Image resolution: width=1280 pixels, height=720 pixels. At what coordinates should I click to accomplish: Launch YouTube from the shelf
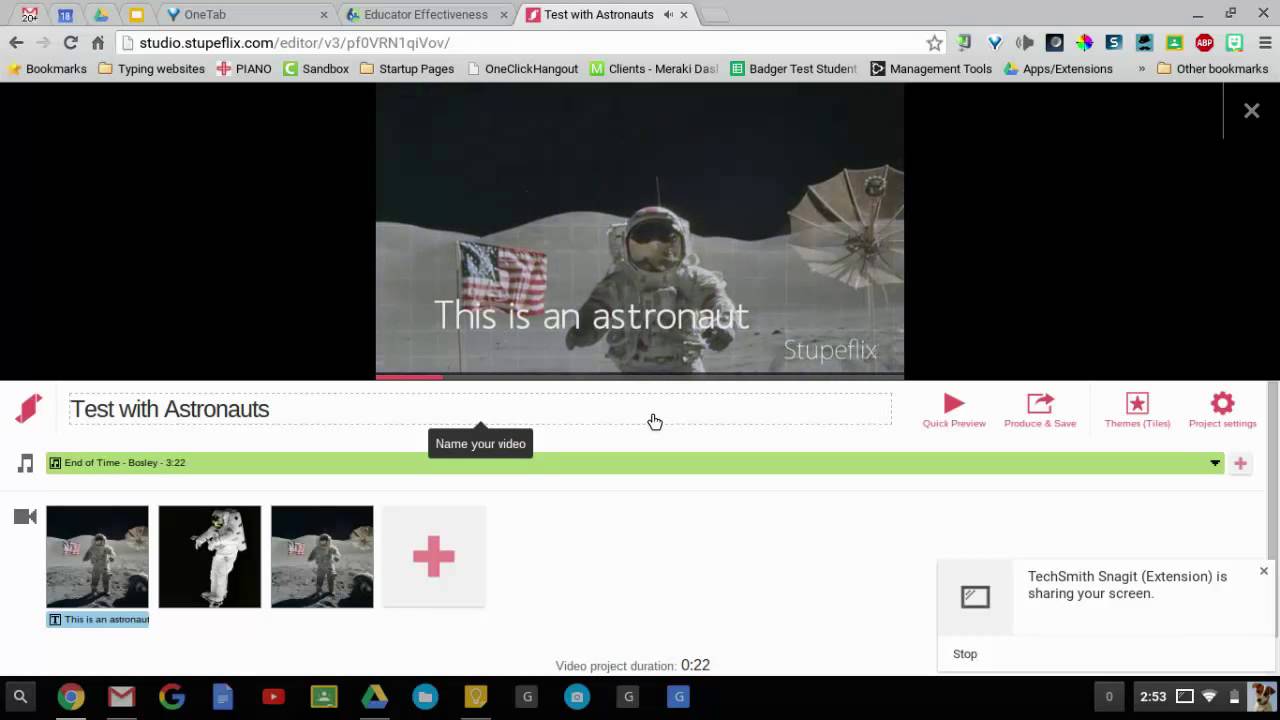273,697
